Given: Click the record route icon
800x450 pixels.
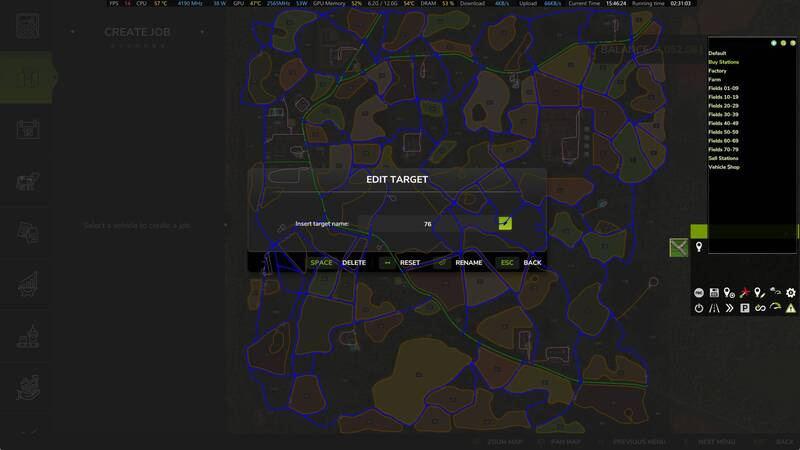Looking at the screenshot, I should pyautogui.click(x=699, y=292).
